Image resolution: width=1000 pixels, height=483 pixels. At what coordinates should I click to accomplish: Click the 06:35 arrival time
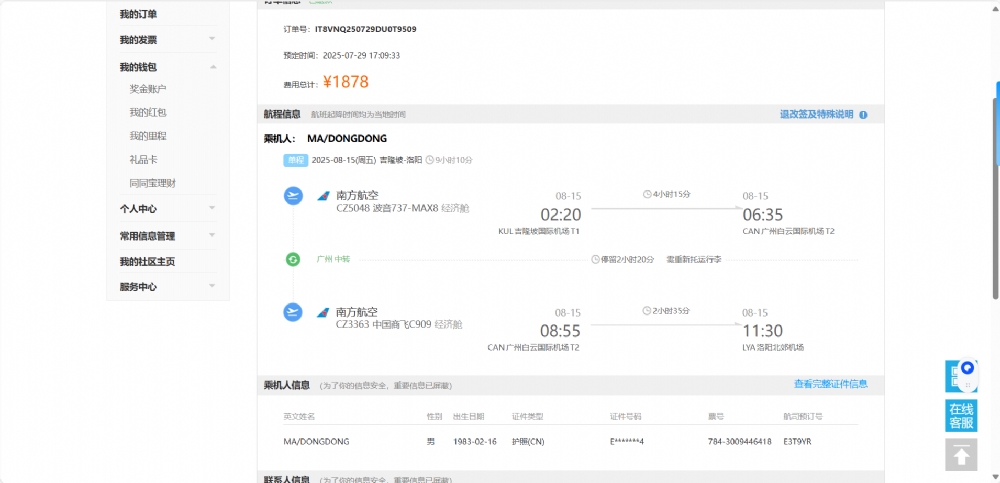pos(762,214)
